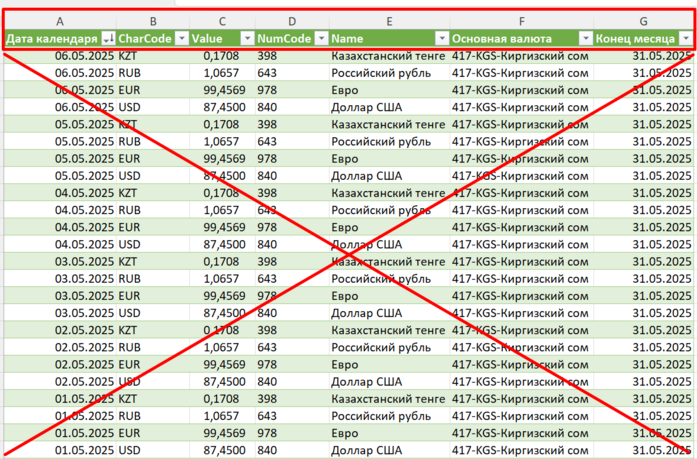
Task: Expand the NumCode filter arrow
Action: [x=321, y=39]
